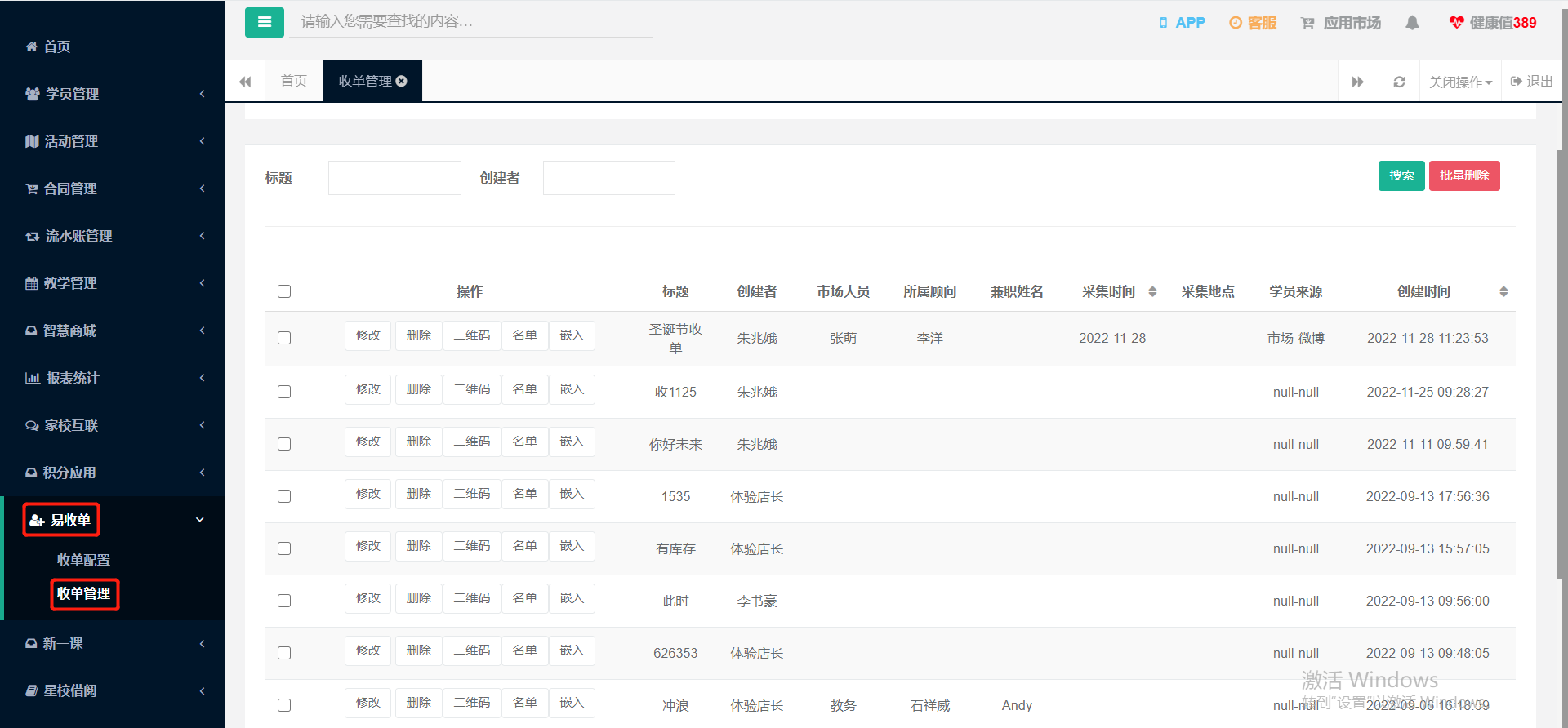The height and width of the screenshot is (728, 1568).
Task: Click 退出 to log out
Action: (x=1532, y=82)
